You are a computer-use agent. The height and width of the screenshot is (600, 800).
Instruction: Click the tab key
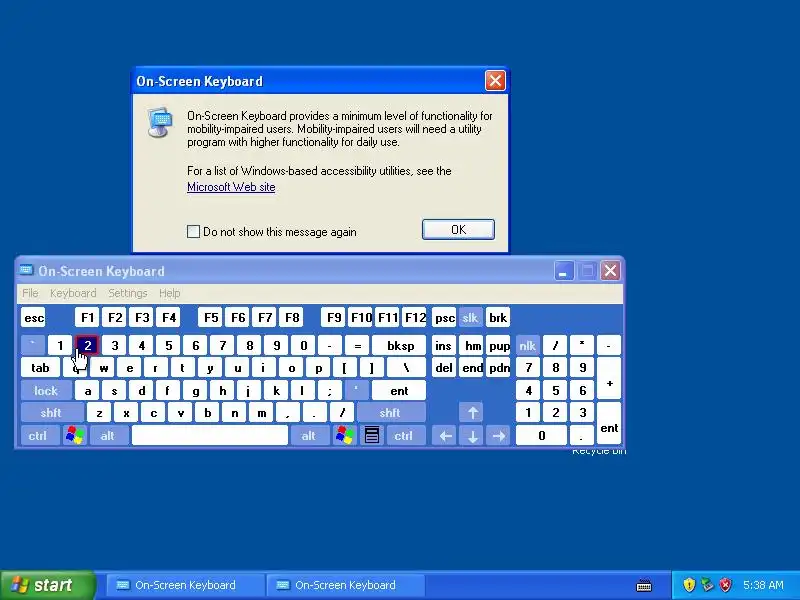coord(40,367)
